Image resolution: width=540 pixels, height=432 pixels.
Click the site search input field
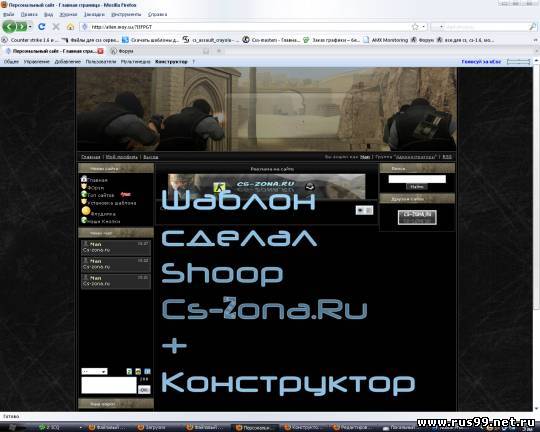417,179
